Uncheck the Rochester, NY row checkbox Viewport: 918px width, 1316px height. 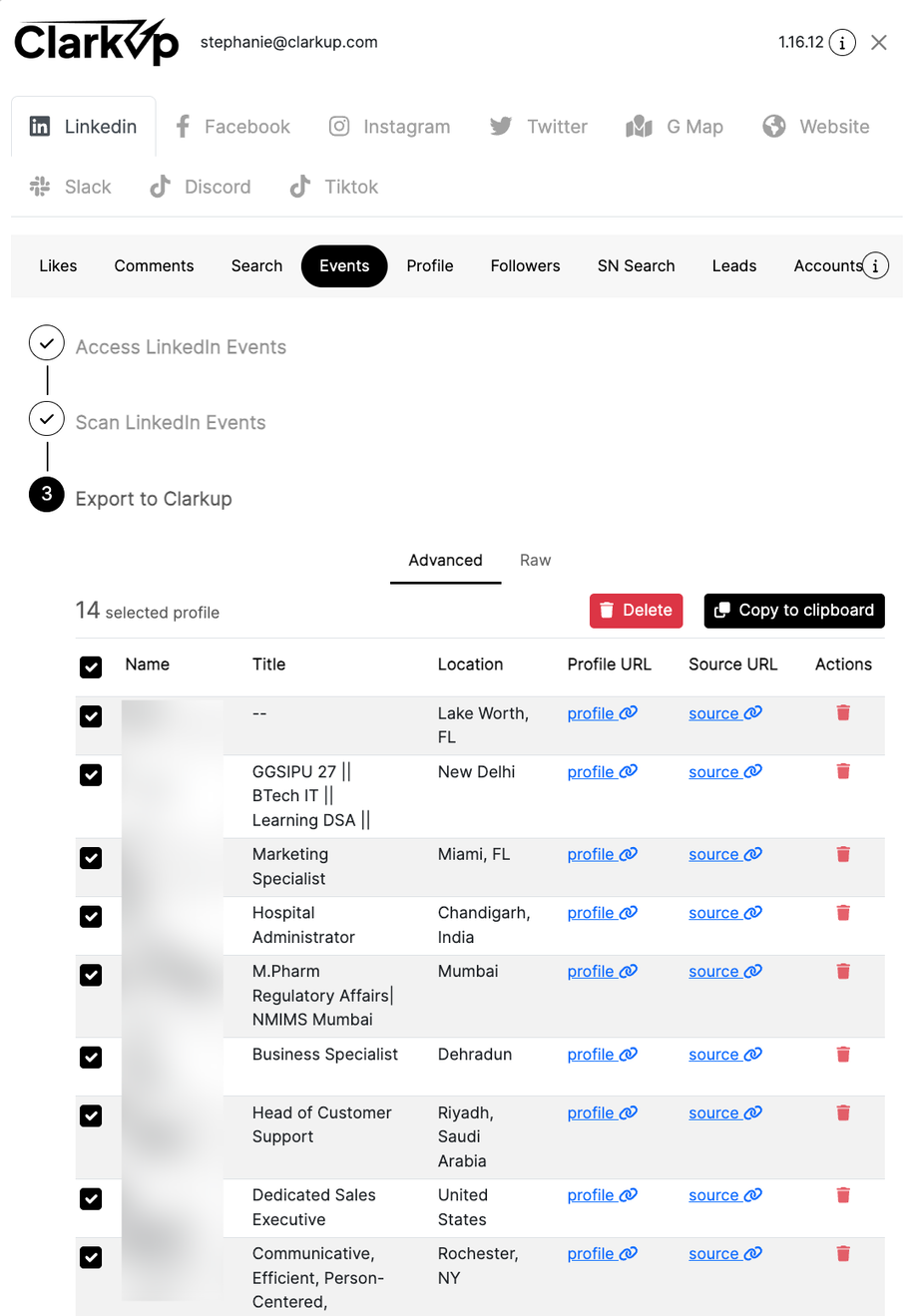point(91,1256)
